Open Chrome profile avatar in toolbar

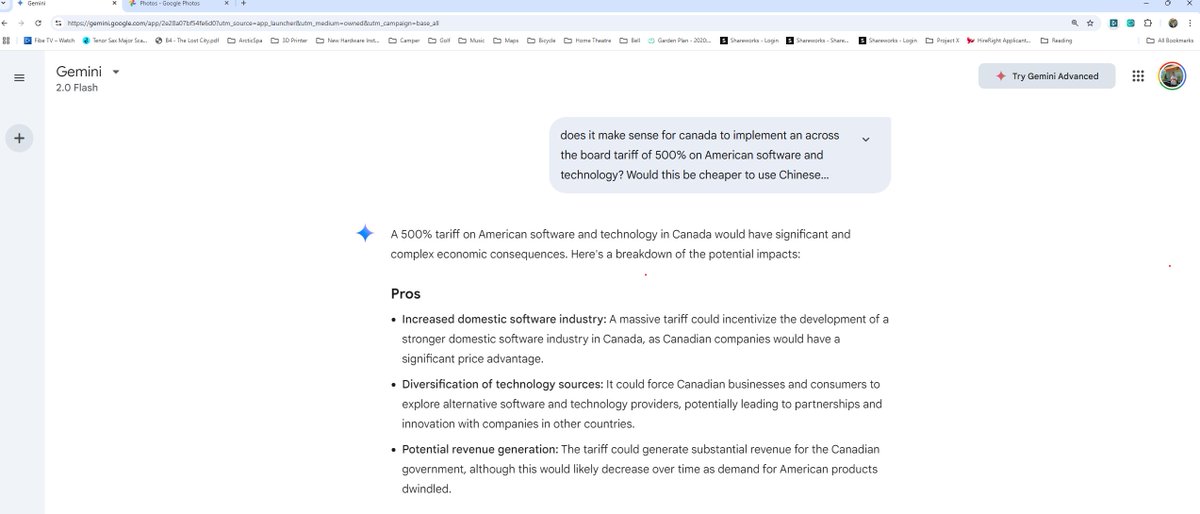pyautogui.click(x=1173, y=22)
